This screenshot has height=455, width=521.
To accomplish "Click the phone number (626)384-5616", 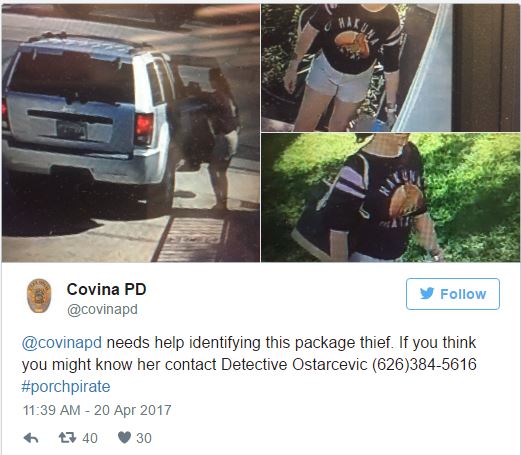I will click(424, 364).
